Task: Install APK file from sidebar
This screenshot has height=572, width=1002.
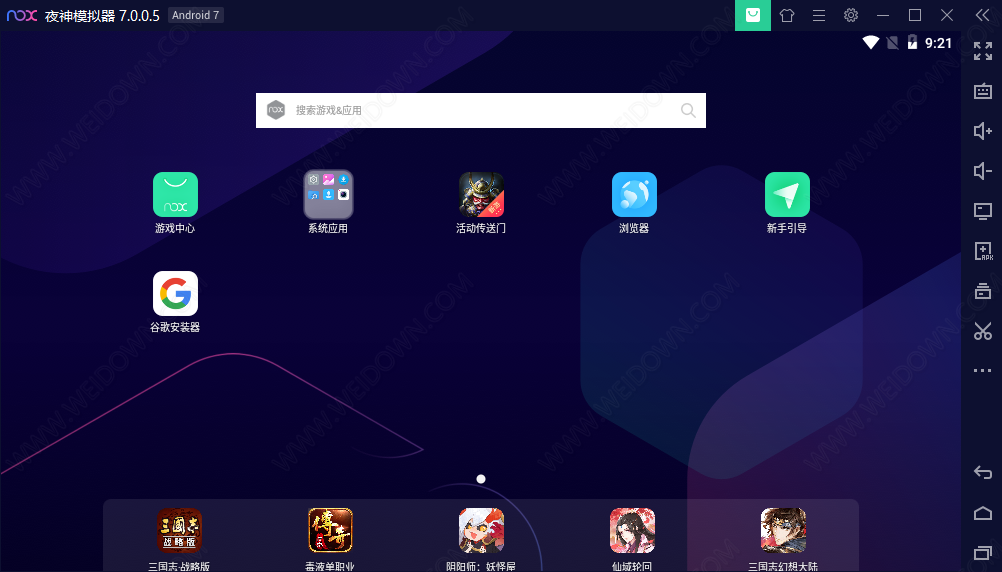Action: [983, 251]
